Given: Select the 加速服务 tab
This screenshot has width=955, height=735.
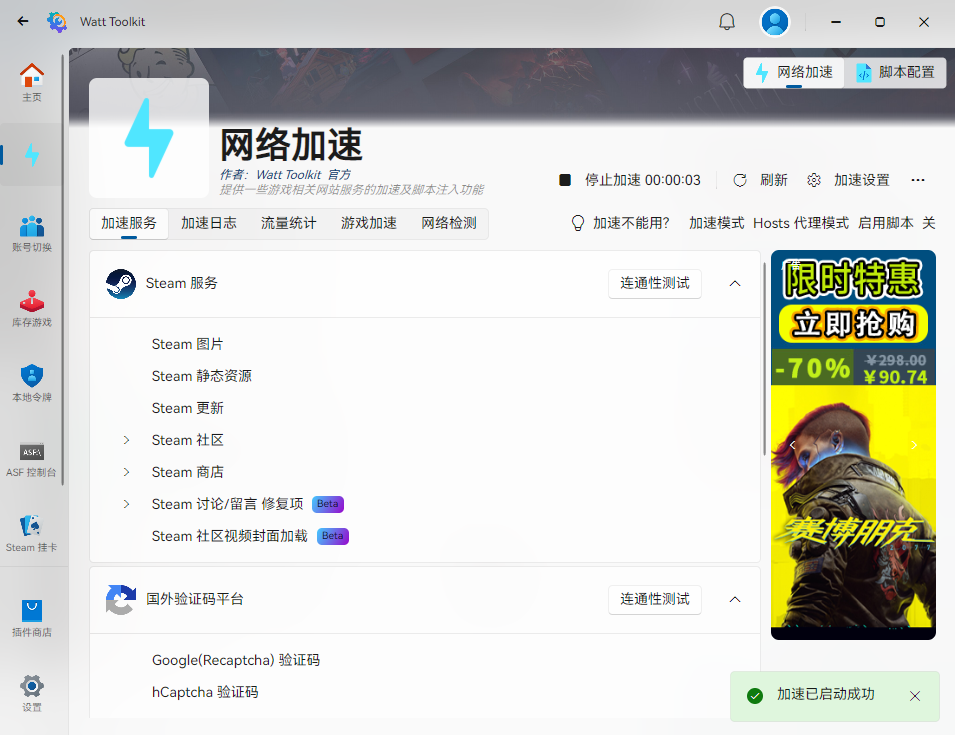Looking at the screenshot, I should click(129, 223).
